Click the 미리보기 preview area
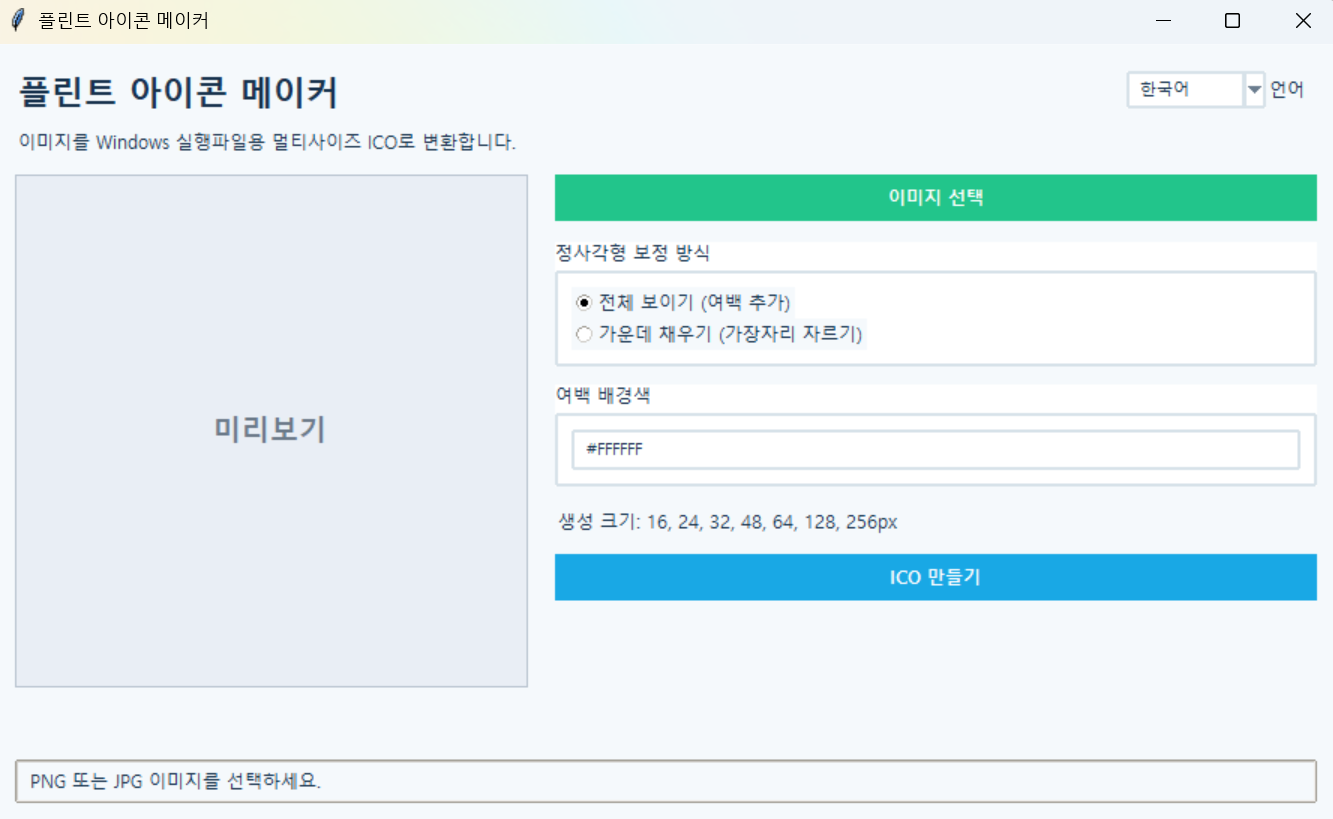The height and width of the screenshot is (819, 1333). tap(271, 431)
